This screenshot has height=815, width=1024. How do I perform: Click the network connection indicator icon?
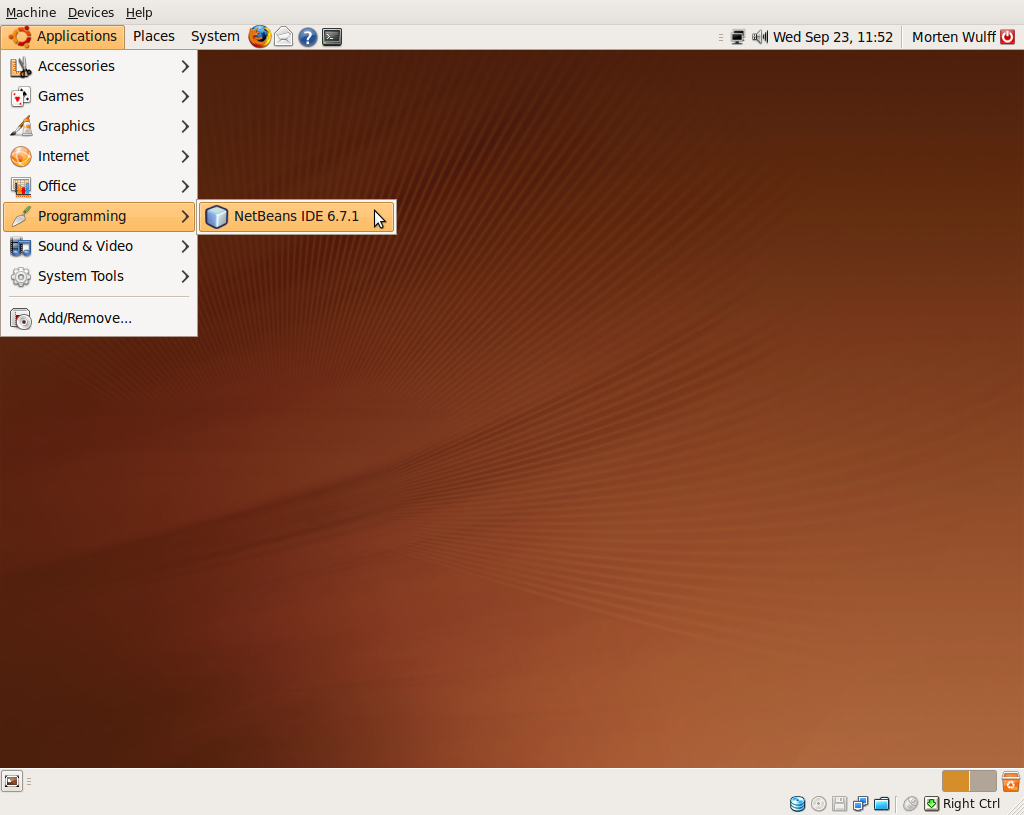click(737, 37)
